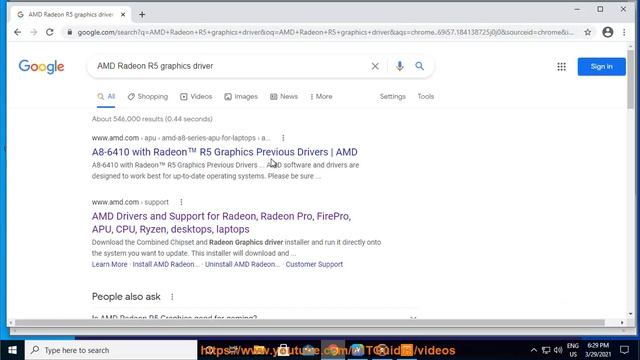
Task: Follow the Customer Support sitelink
Action: (x=314, y=264)
